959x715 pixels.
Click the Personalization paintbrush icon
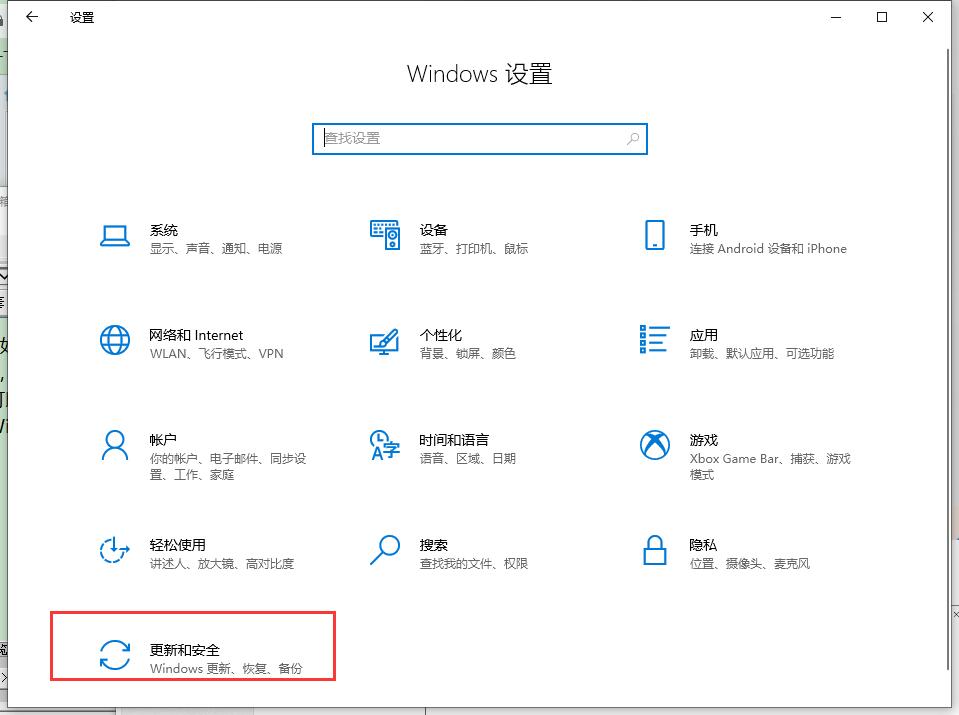(x=385, y=341)
